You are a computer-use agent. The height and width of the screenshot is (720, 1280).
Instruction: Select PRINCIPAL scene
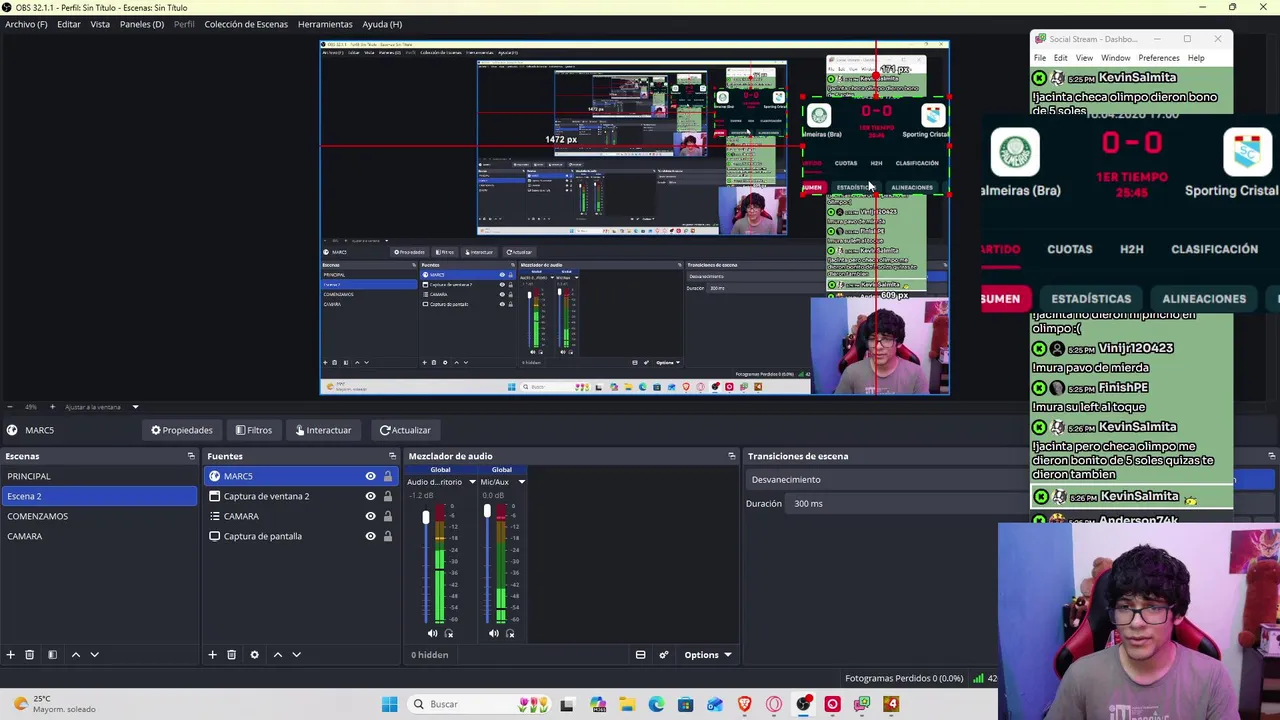click(x=100, y=476)
